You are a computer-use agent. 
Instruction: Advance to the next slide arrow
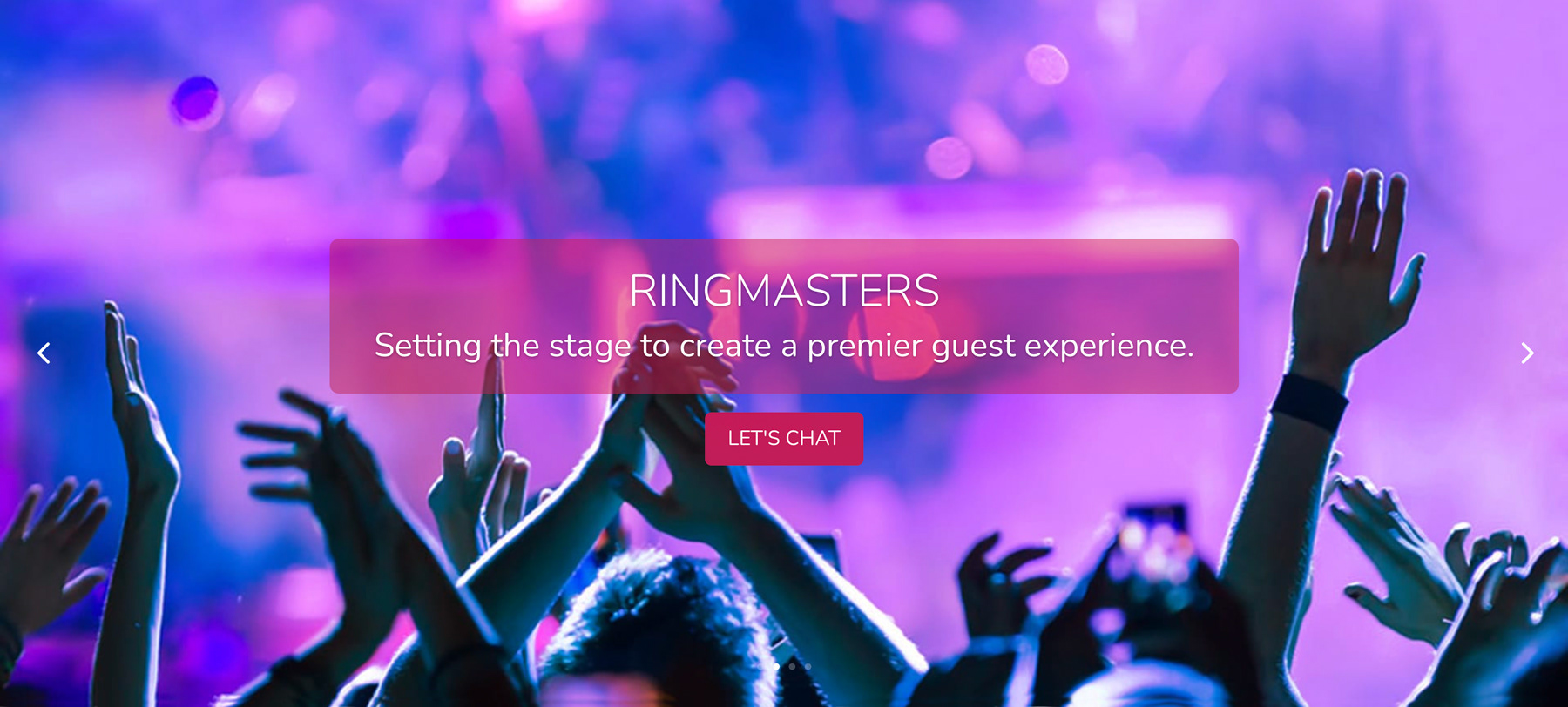(1526, 353)
